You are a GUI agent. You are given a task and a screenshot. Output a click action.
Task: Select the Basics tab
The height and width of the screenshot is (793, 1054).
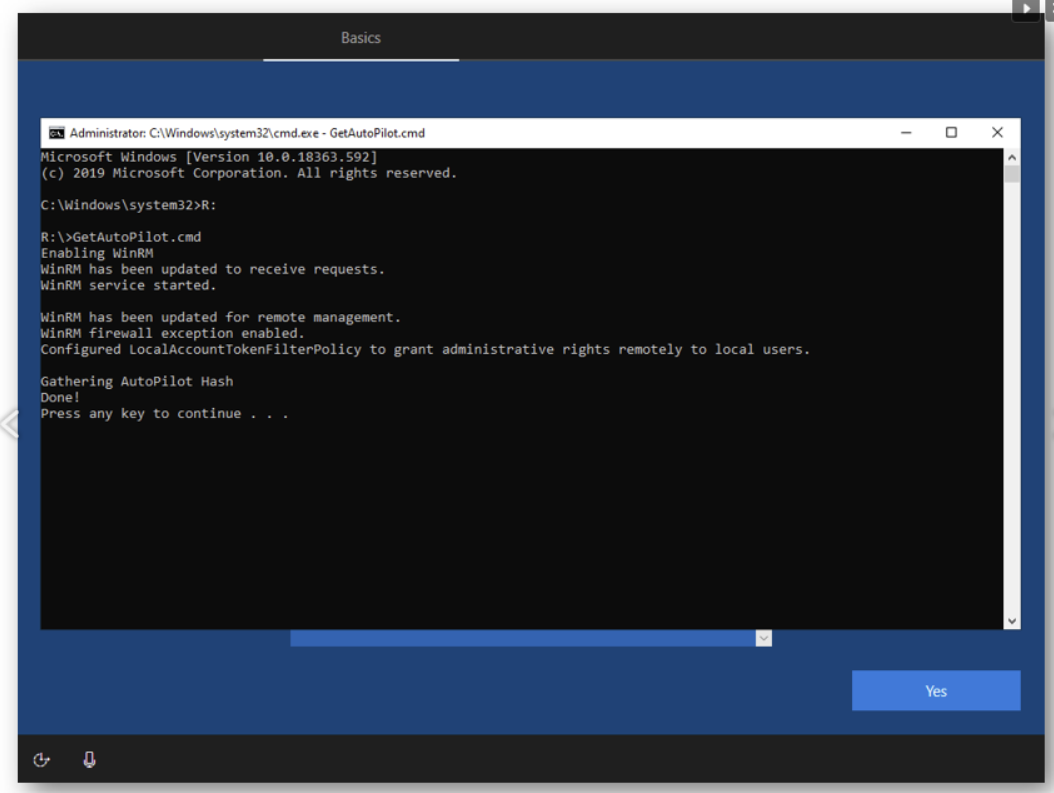pos(361,38)
